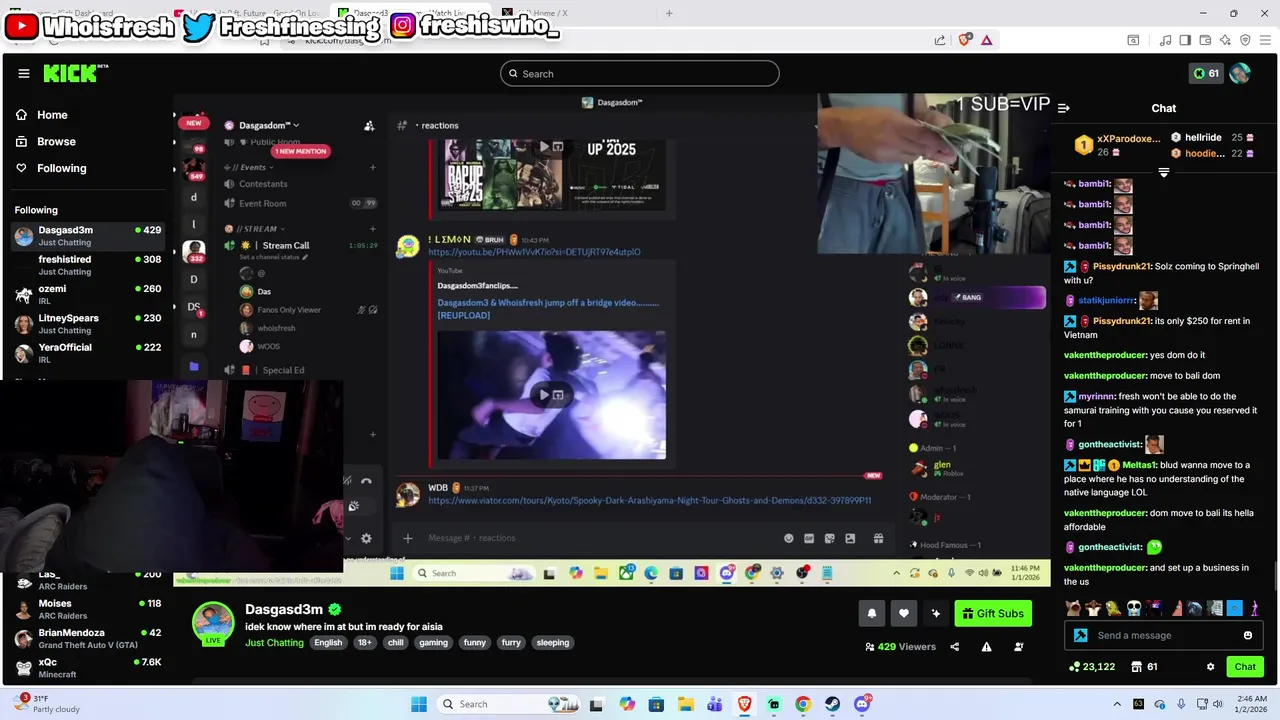Open ozemi channel in Following list
1280x720 pixels.
(x=88, y=294)
